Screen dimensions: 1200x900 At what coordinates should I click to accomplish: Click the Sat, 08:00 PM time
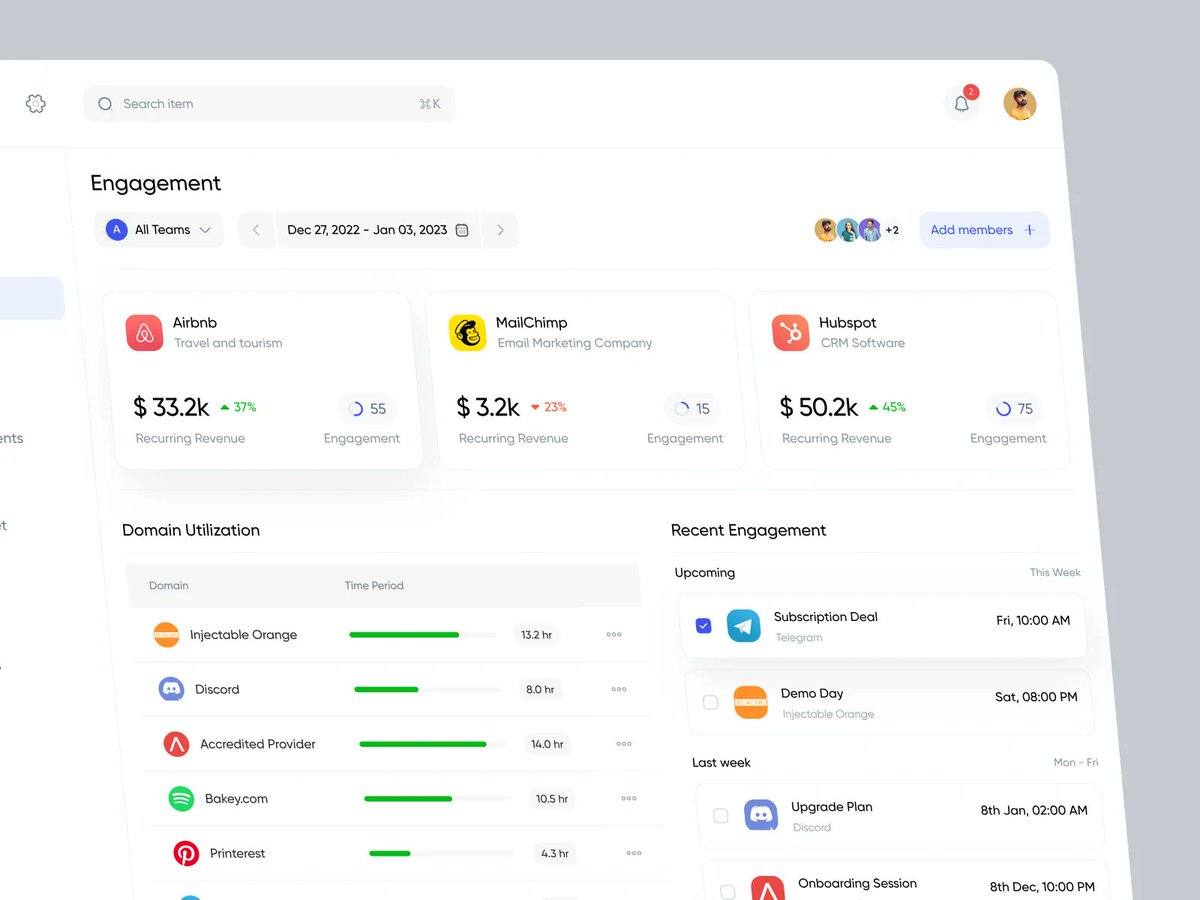[x=1036, y=697]
